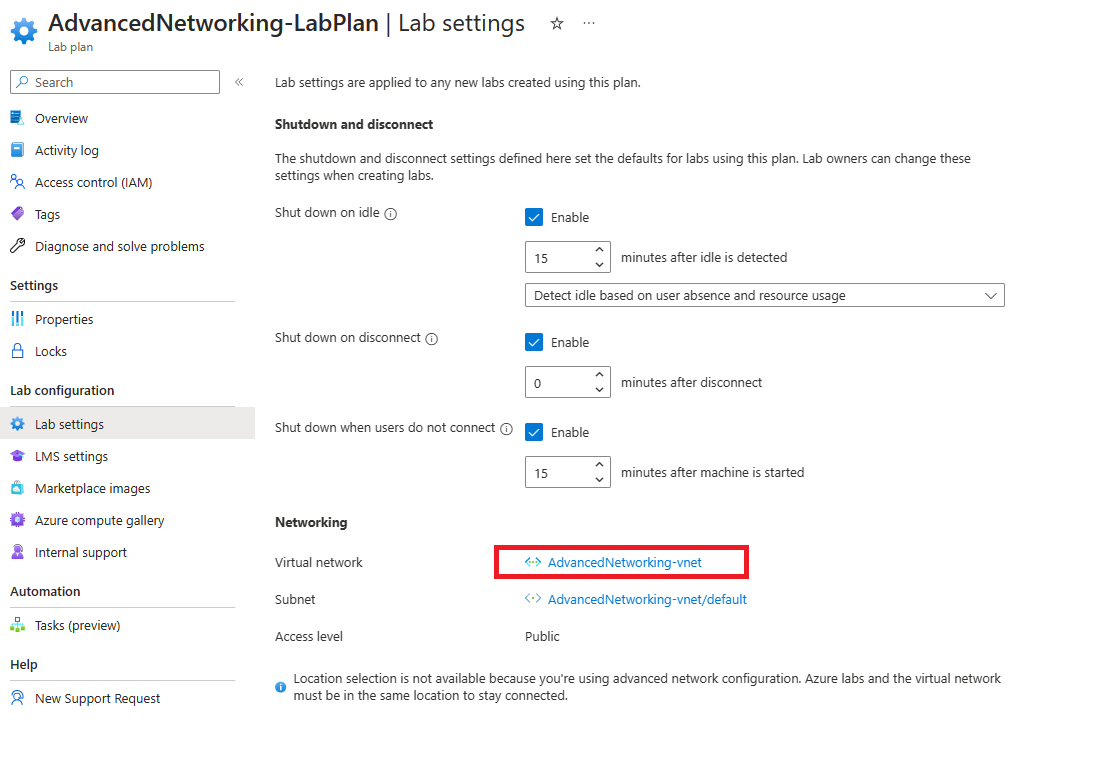This screenshot has height=762, width=1102.
Task: Select the Activity log sidebar item
Action: (67, 149)
